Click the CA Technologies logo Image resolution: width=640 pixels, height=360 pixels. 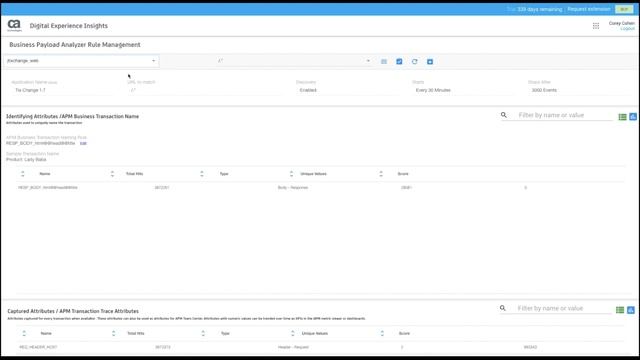tap(14, 25)
